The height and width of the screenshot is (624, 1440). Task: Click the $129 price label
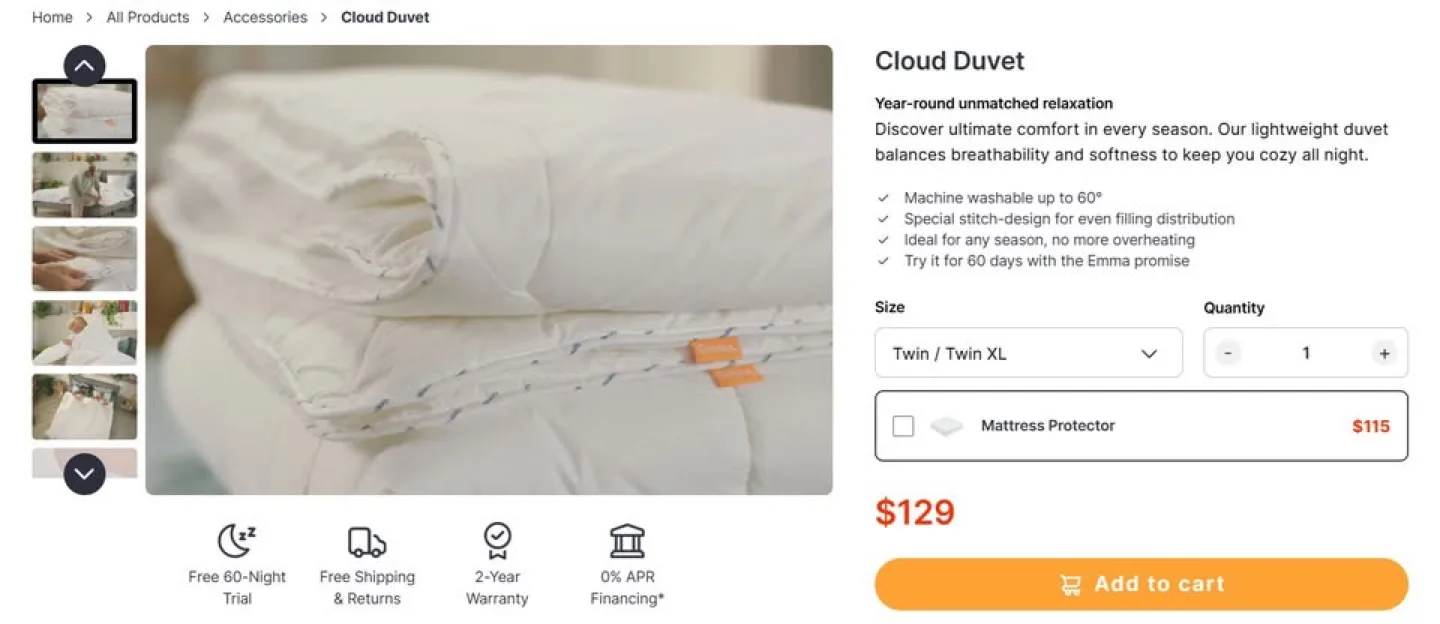point(916,512)
